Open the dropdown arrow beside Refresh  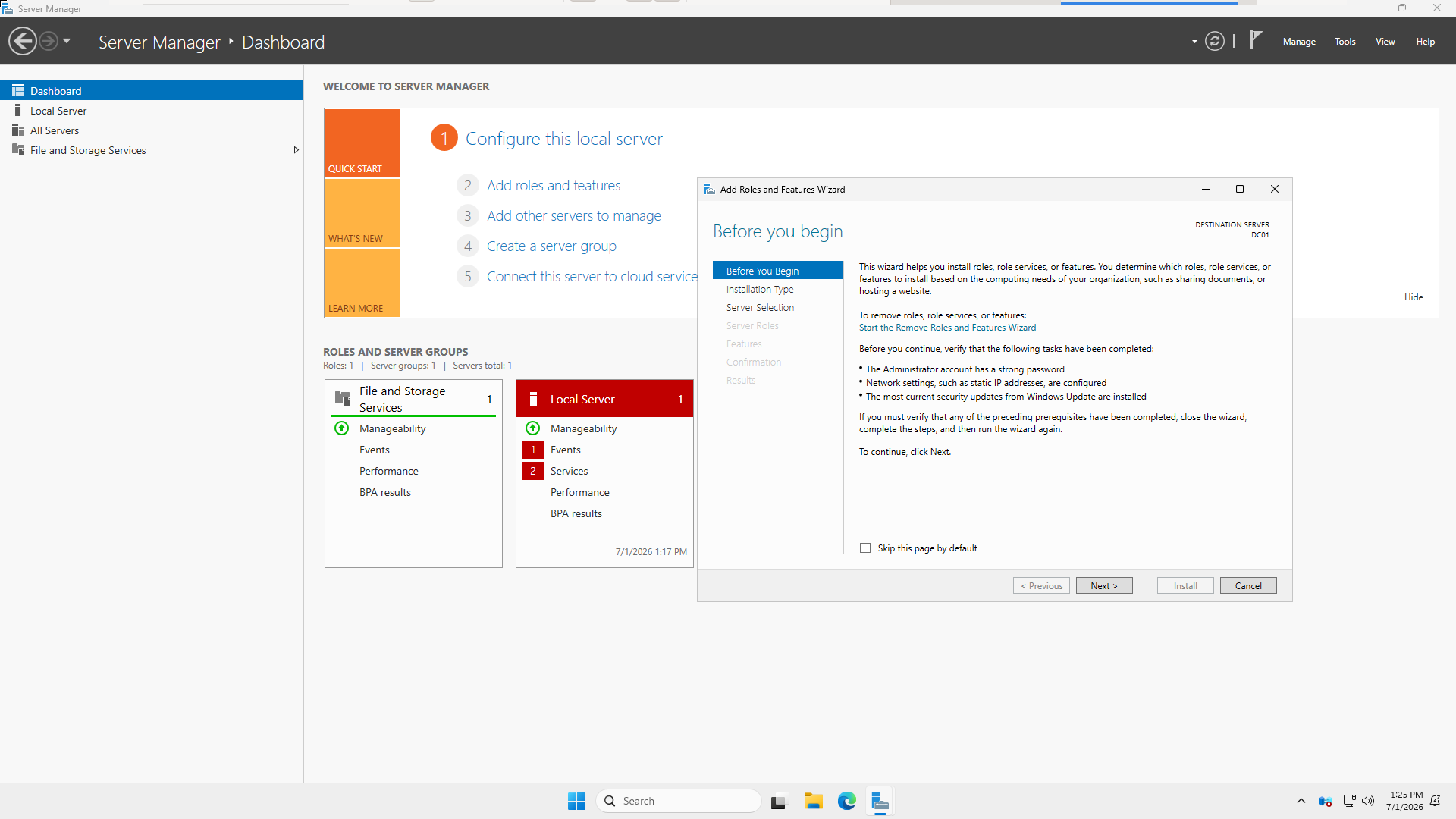coord(1194,42)
